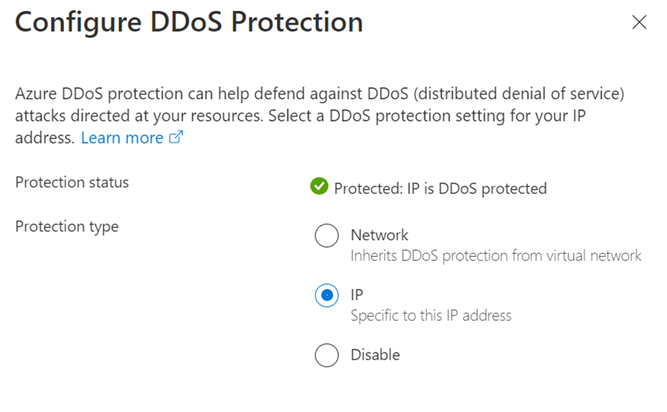The image size is (667, 412).
Task: Click 'attacks directed at your resources' sentence
Action: point(139,116)
